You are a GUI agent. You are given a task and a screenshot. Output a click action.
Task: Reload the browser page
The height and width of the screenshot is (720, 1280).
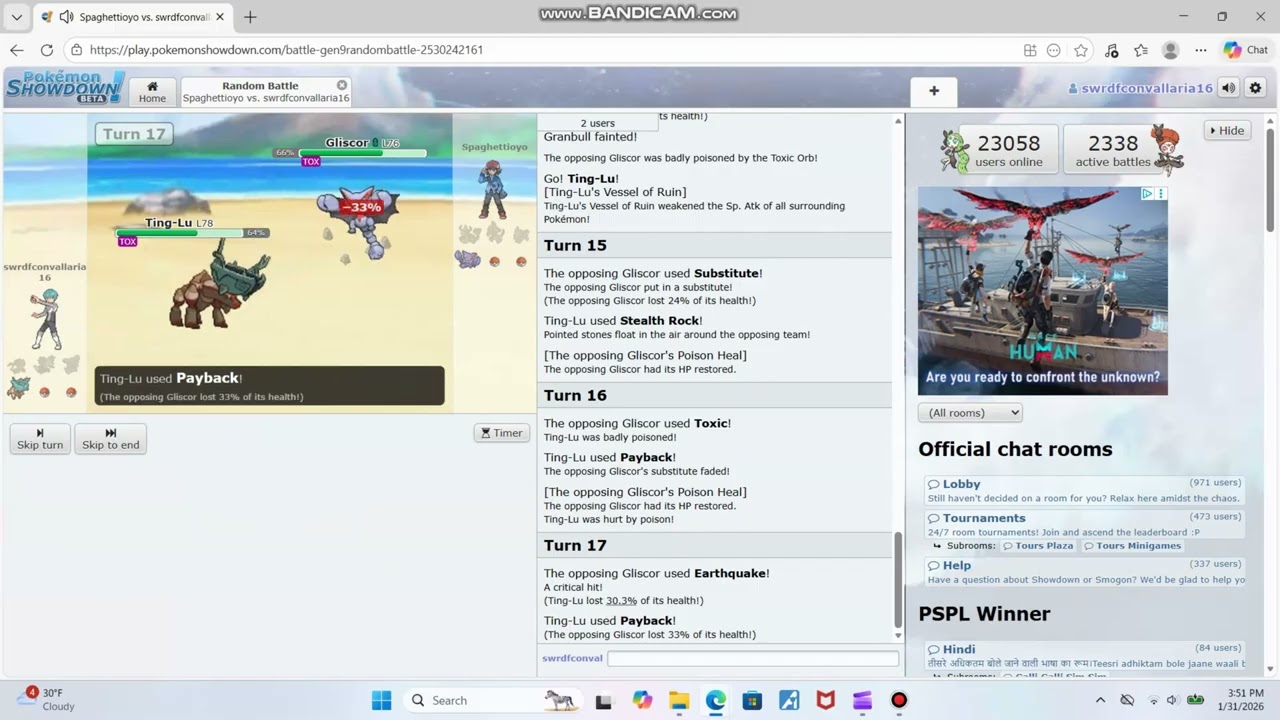(x=47, y=50)
